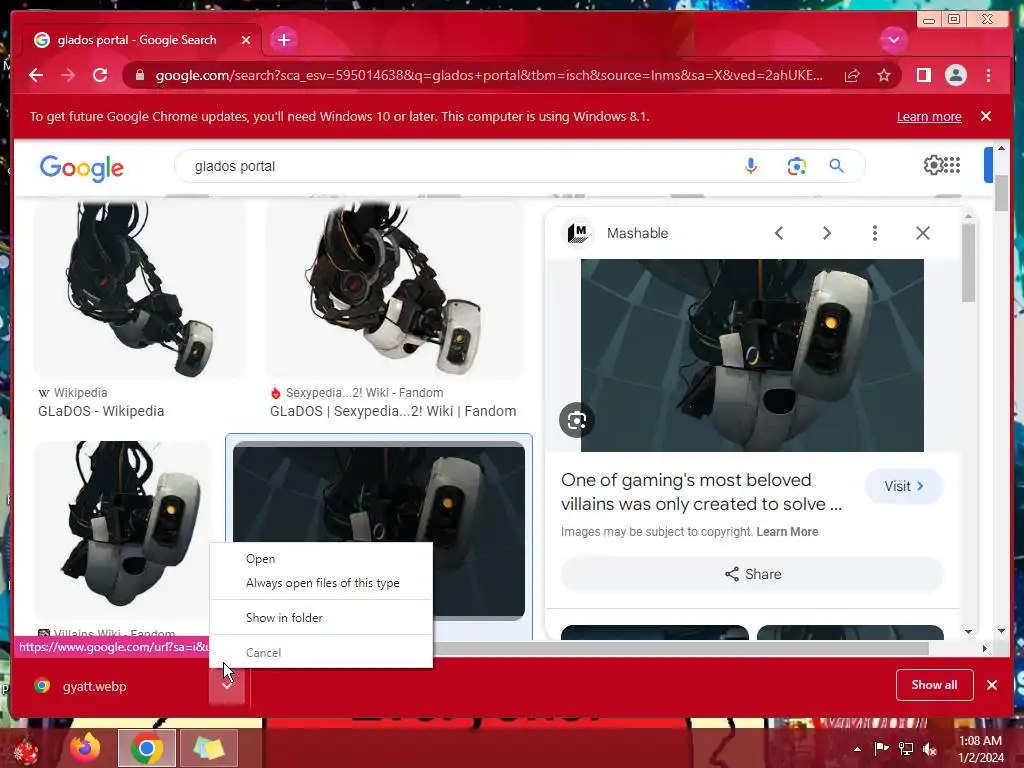
Task: Click the forward navigation arrow
Action: (x=68, y=75)
